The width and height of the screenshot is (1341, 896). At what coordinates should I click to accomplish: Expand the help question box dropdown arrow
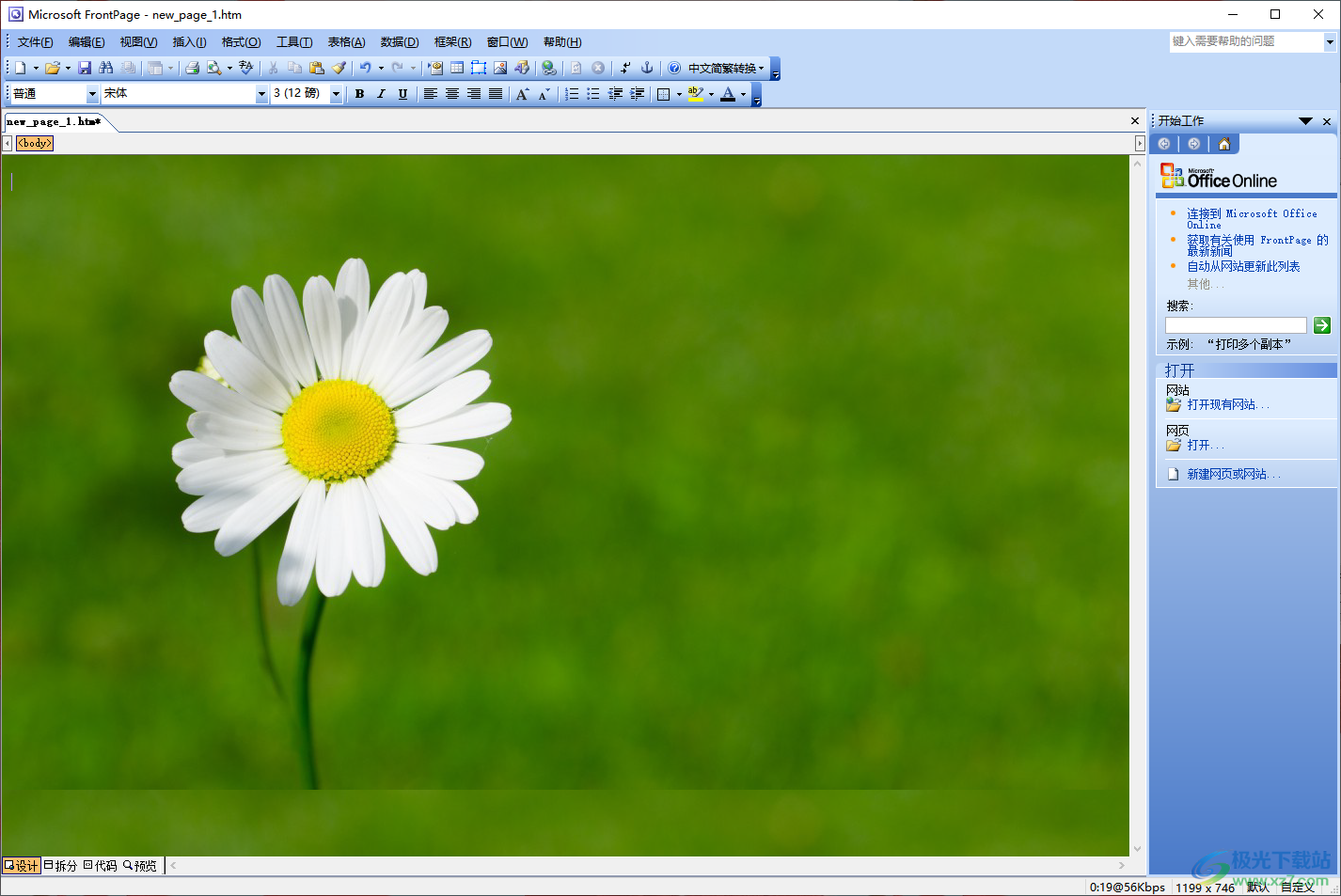(x=1330, y=41)
